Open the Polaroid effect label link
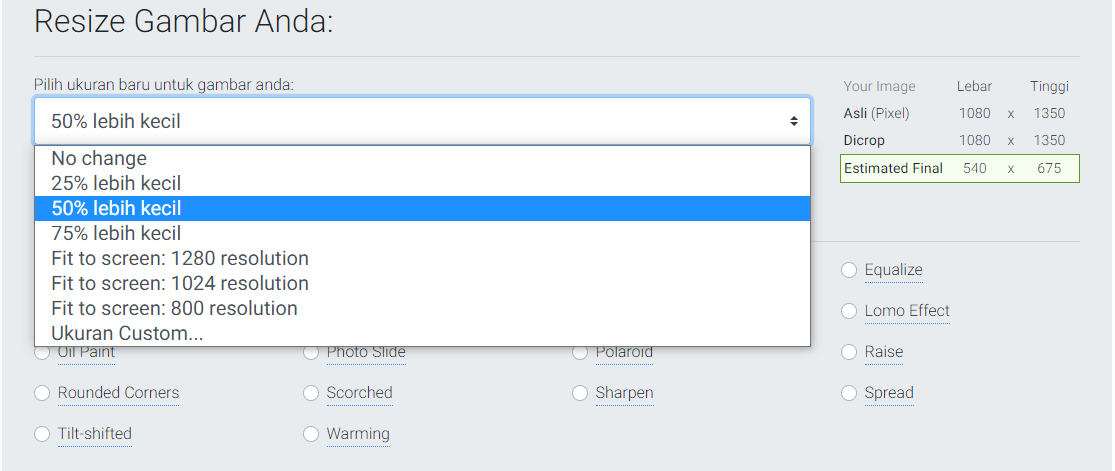 click(x=624, y=352)
